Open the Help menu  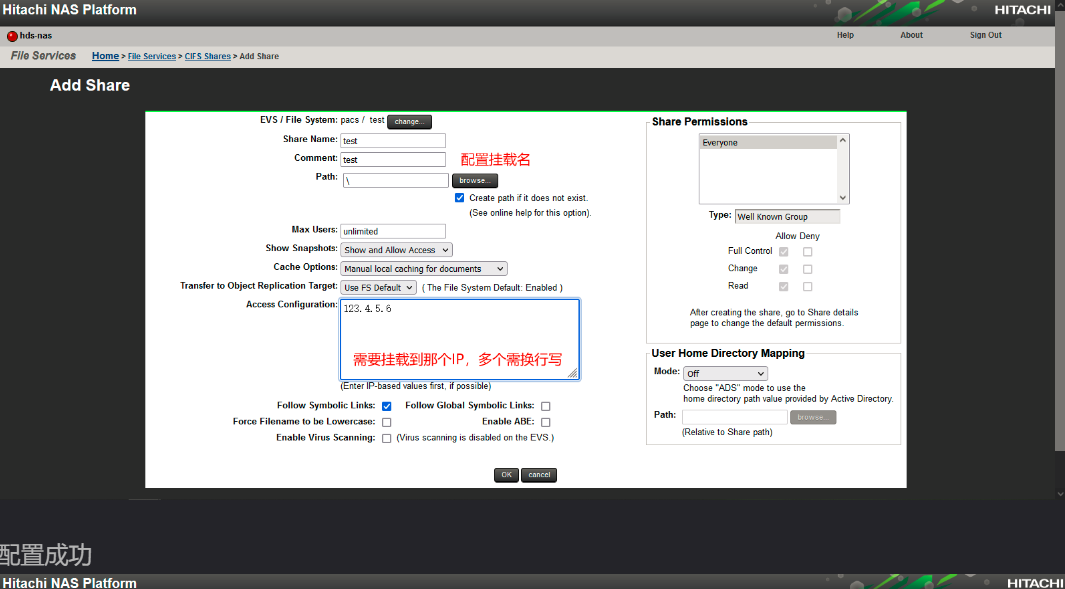tap(845, 35)
